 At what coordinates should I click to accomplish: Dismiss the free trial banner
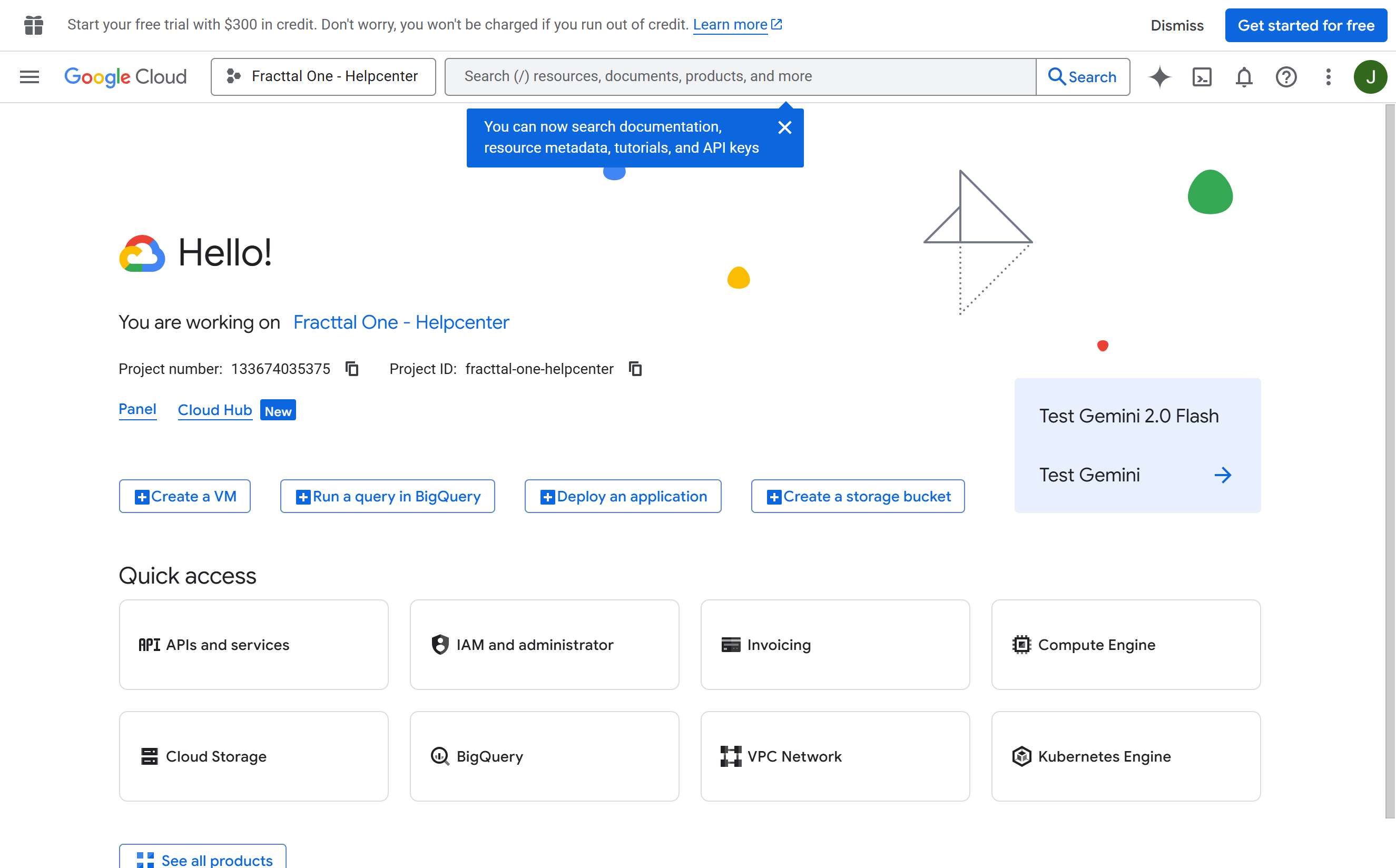[1177, 25]
